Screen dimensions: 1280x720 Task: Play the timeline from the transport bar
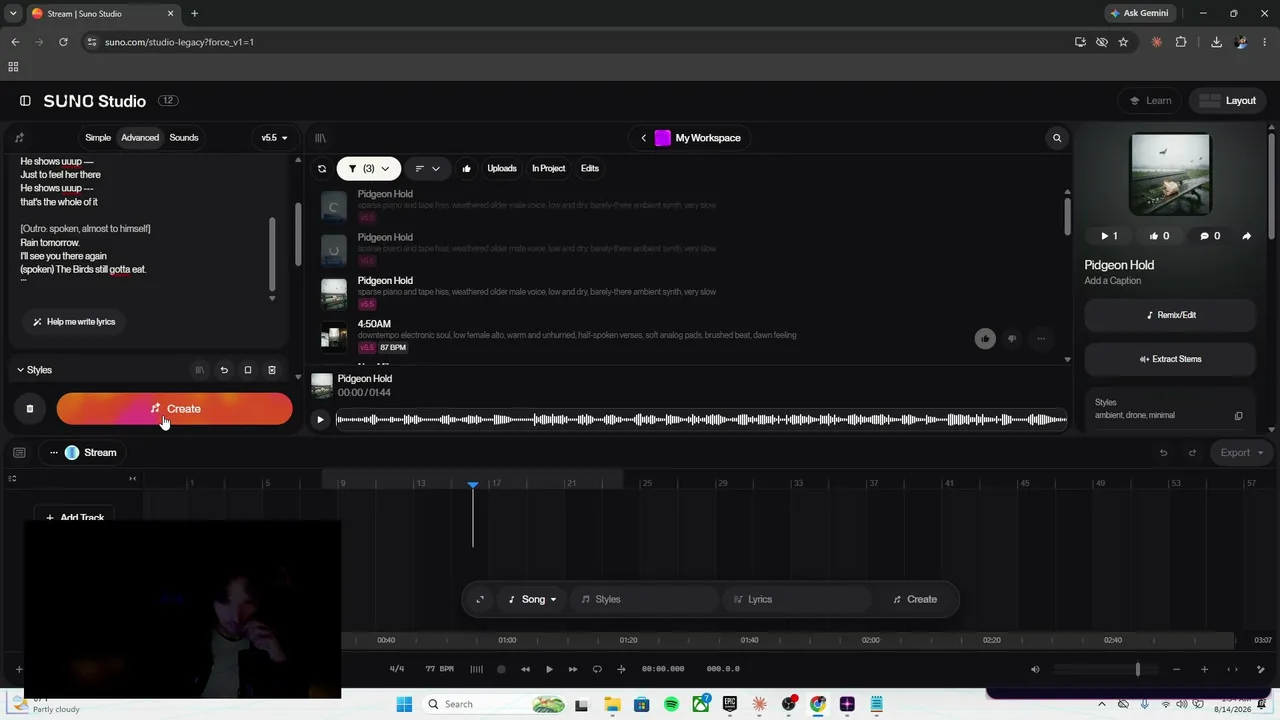pyautogui.click(x=549, y=669)
